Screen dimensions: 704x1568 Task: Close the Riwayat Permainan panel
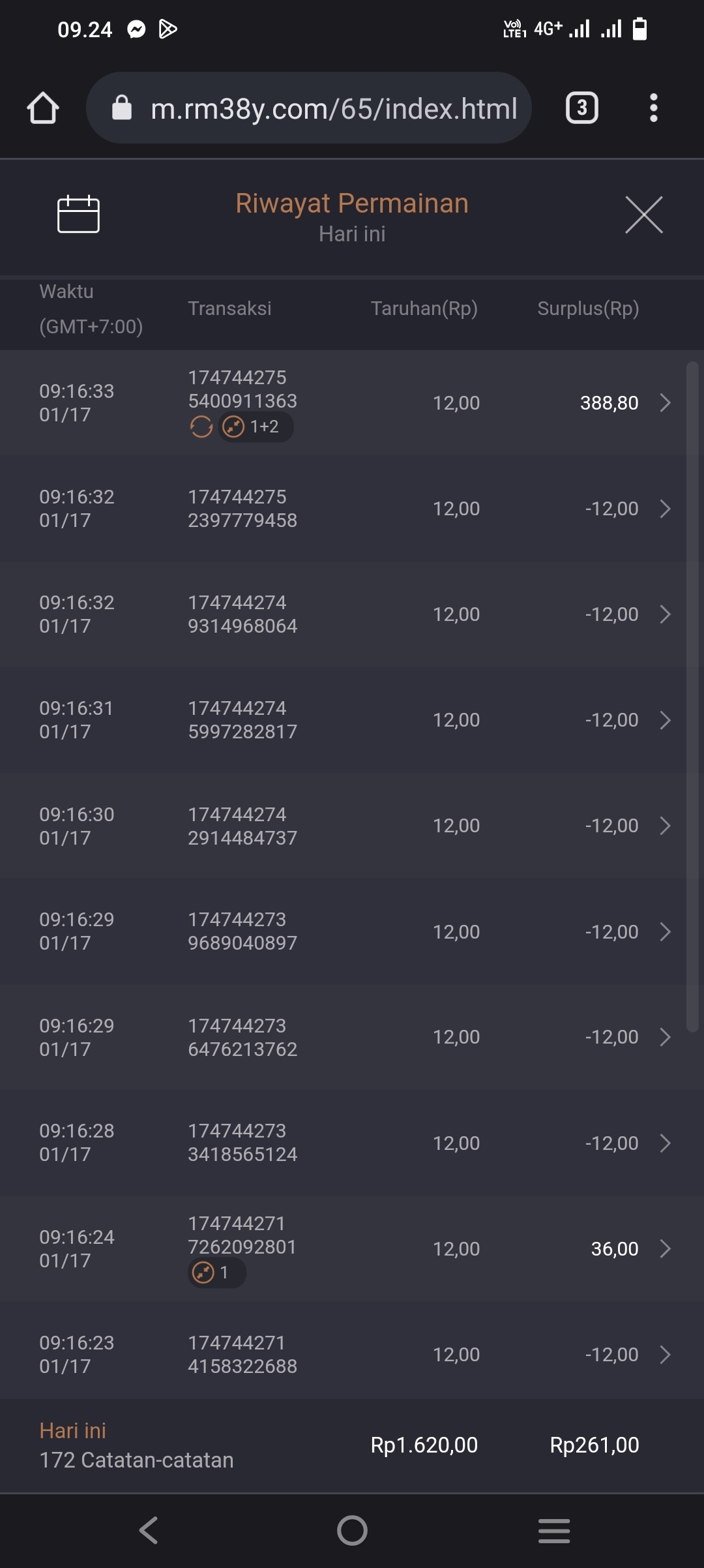643,215
